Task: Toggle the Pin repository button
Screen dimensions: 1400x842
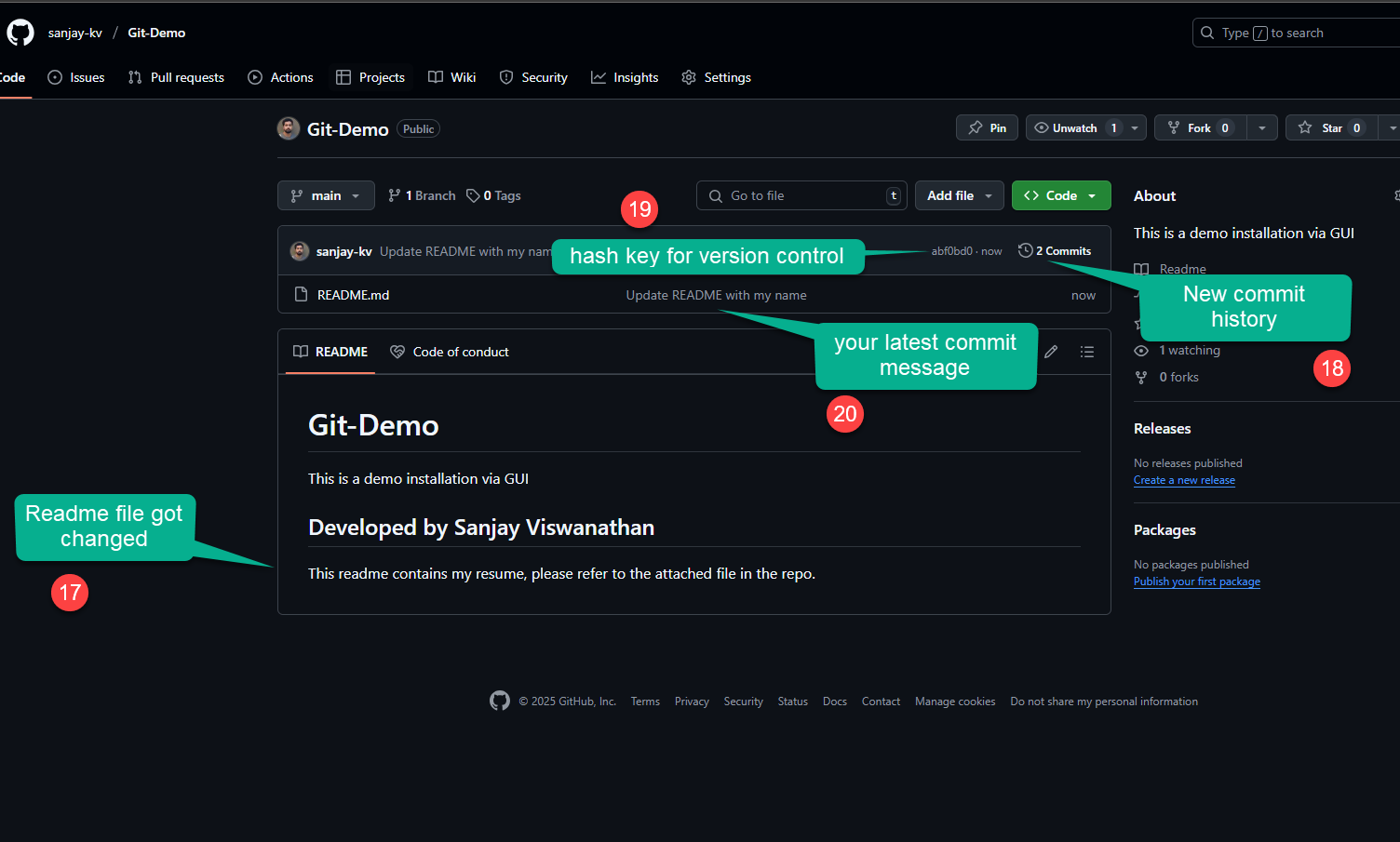Action: click(987, 127)
